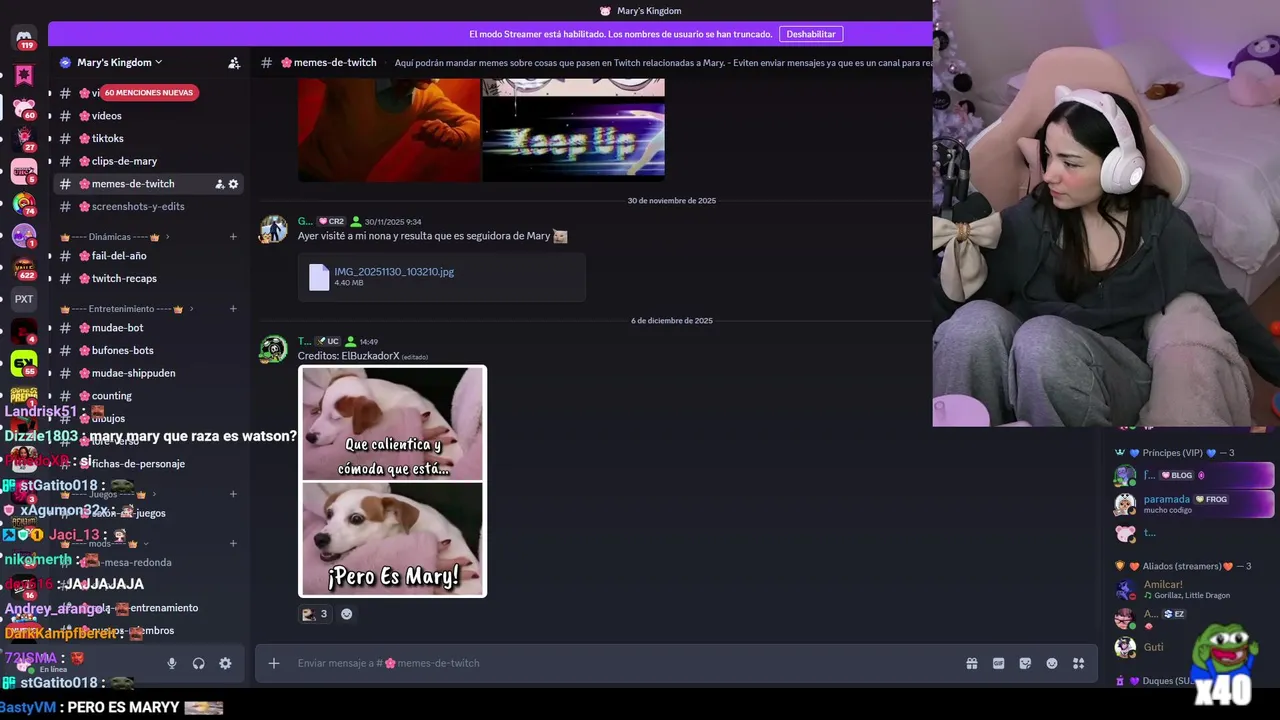Image resolution: width=1280 pixels, height=720 pixels.
Task: Open the orange image thumbnail above
Action: click(x=389, y=131)
